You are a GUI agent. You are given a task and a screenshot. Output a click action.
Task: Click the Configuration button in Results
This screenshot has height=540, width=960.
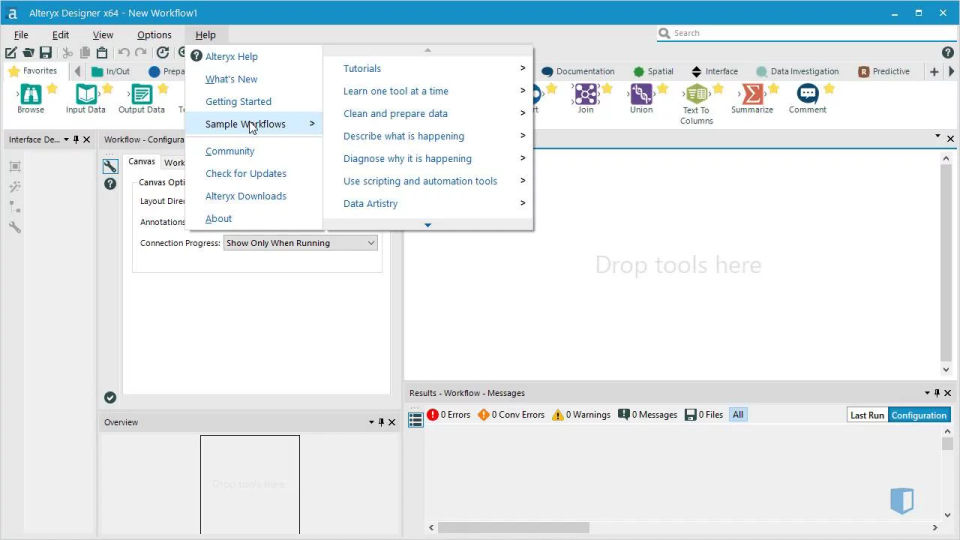919,415
